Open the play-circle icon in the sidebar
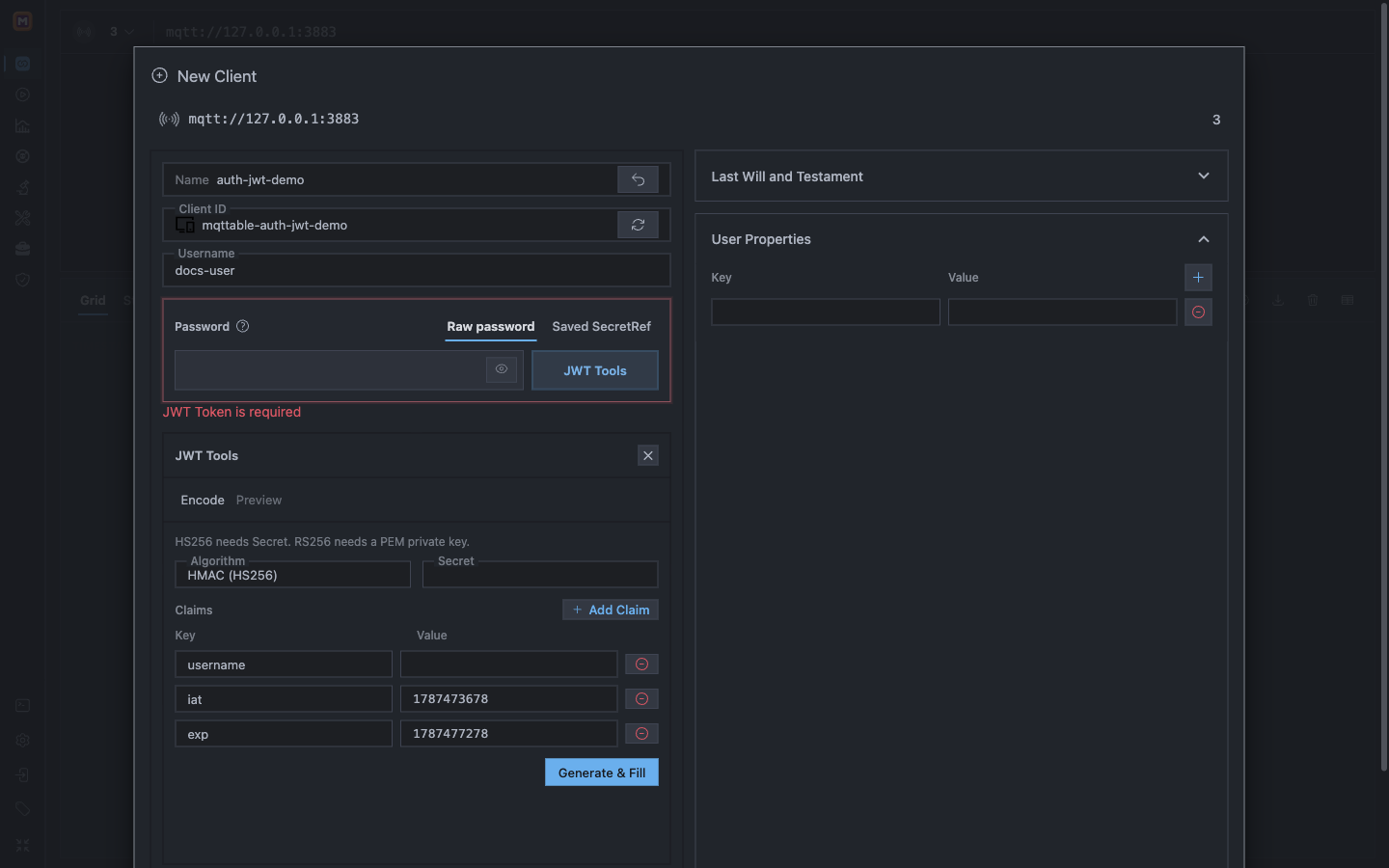The height and width of the screenshot is (868, 1389). click(x=22, y=95)
